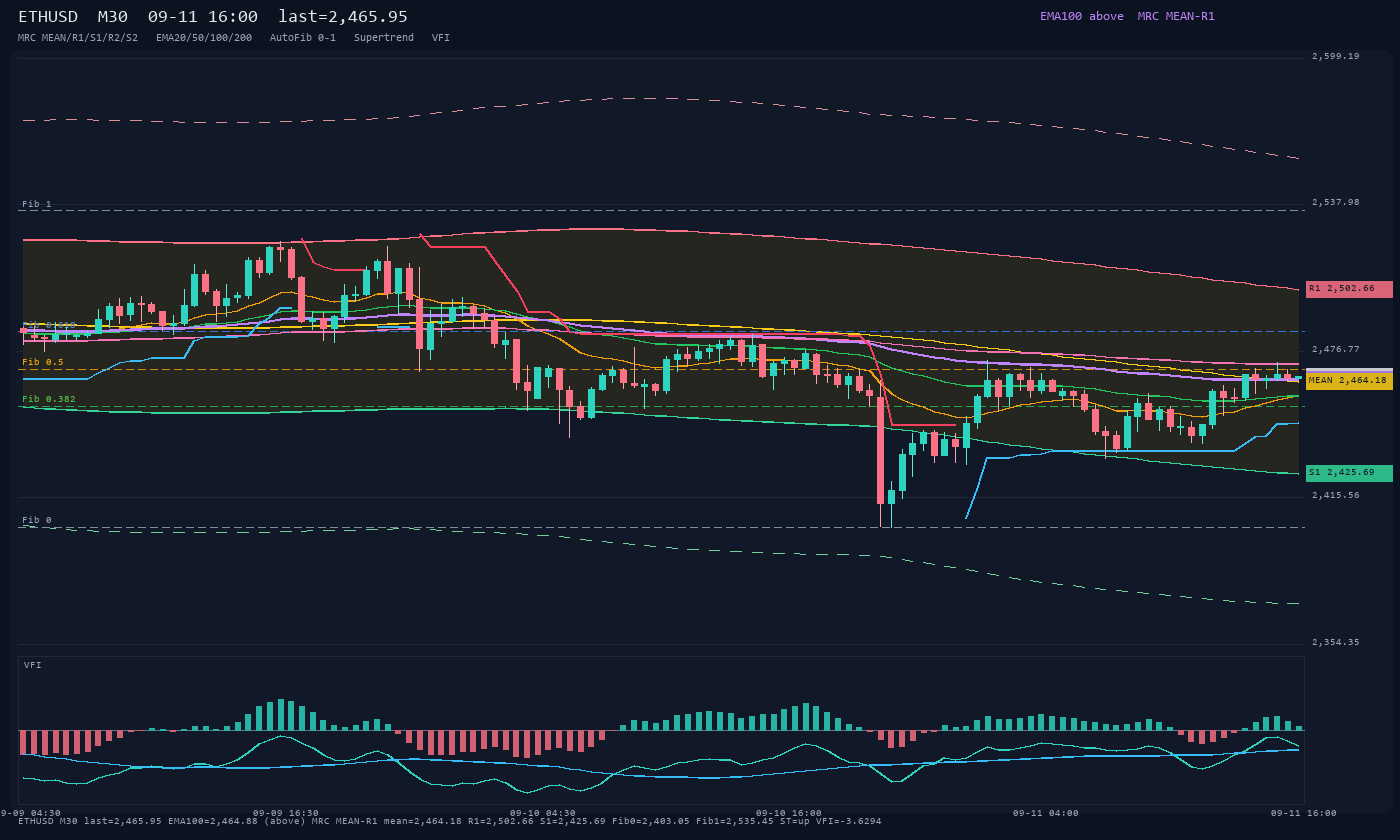This screenshot has height=840, width=1400.
Task: Click the "09-09 16:30" time axis label
Action: click(286, 813)
